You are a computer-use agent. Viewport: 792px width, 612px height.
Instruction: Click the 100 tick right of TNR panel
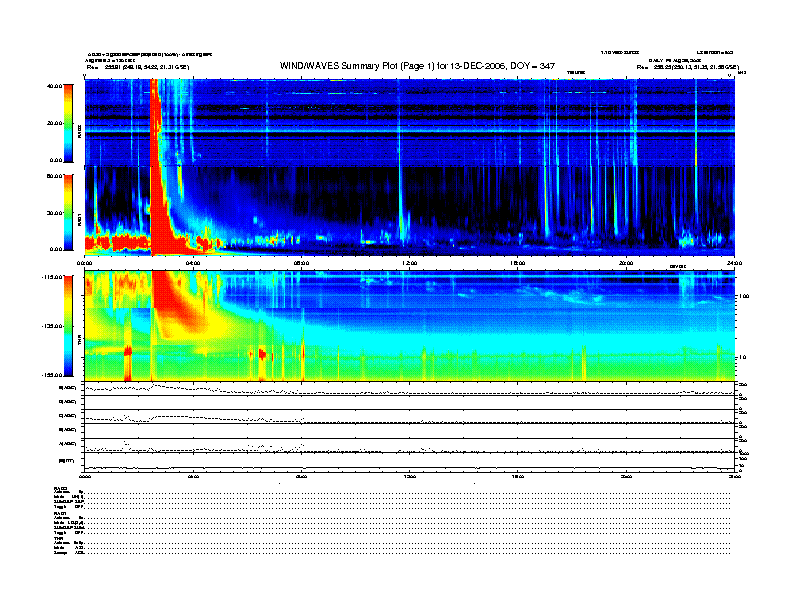744,296
